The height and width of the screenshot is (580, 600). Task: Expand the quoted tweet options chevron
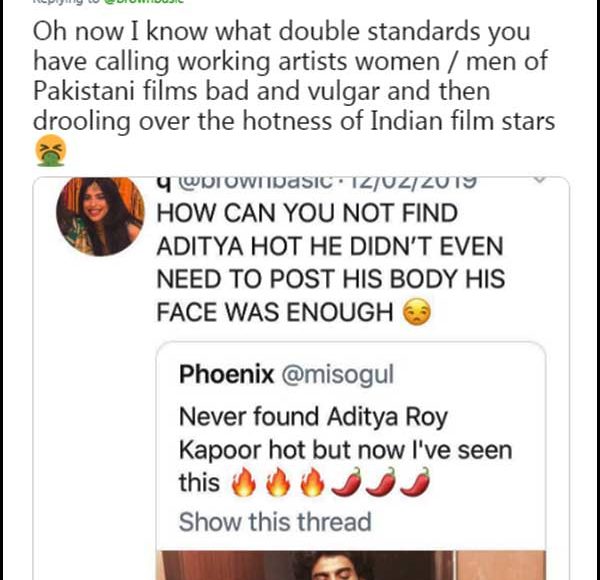click(540, 183)
